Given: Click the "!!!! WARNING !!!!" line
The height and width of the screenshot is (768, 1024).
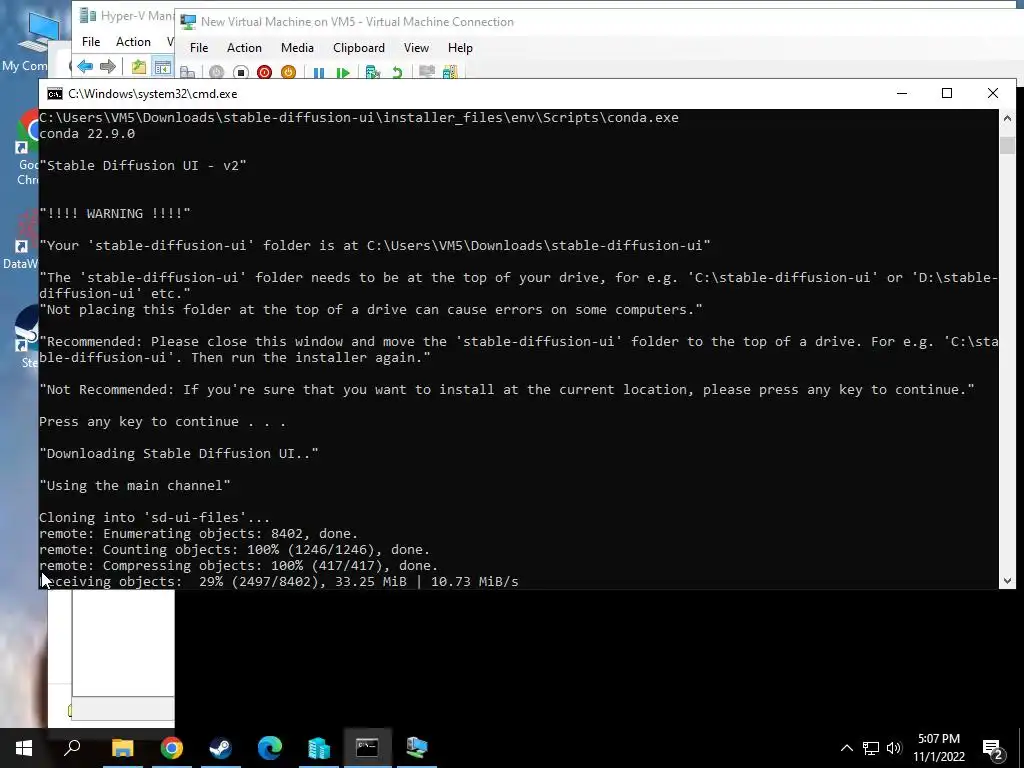Looking at the screenshot, I should [x=114, y=214].
